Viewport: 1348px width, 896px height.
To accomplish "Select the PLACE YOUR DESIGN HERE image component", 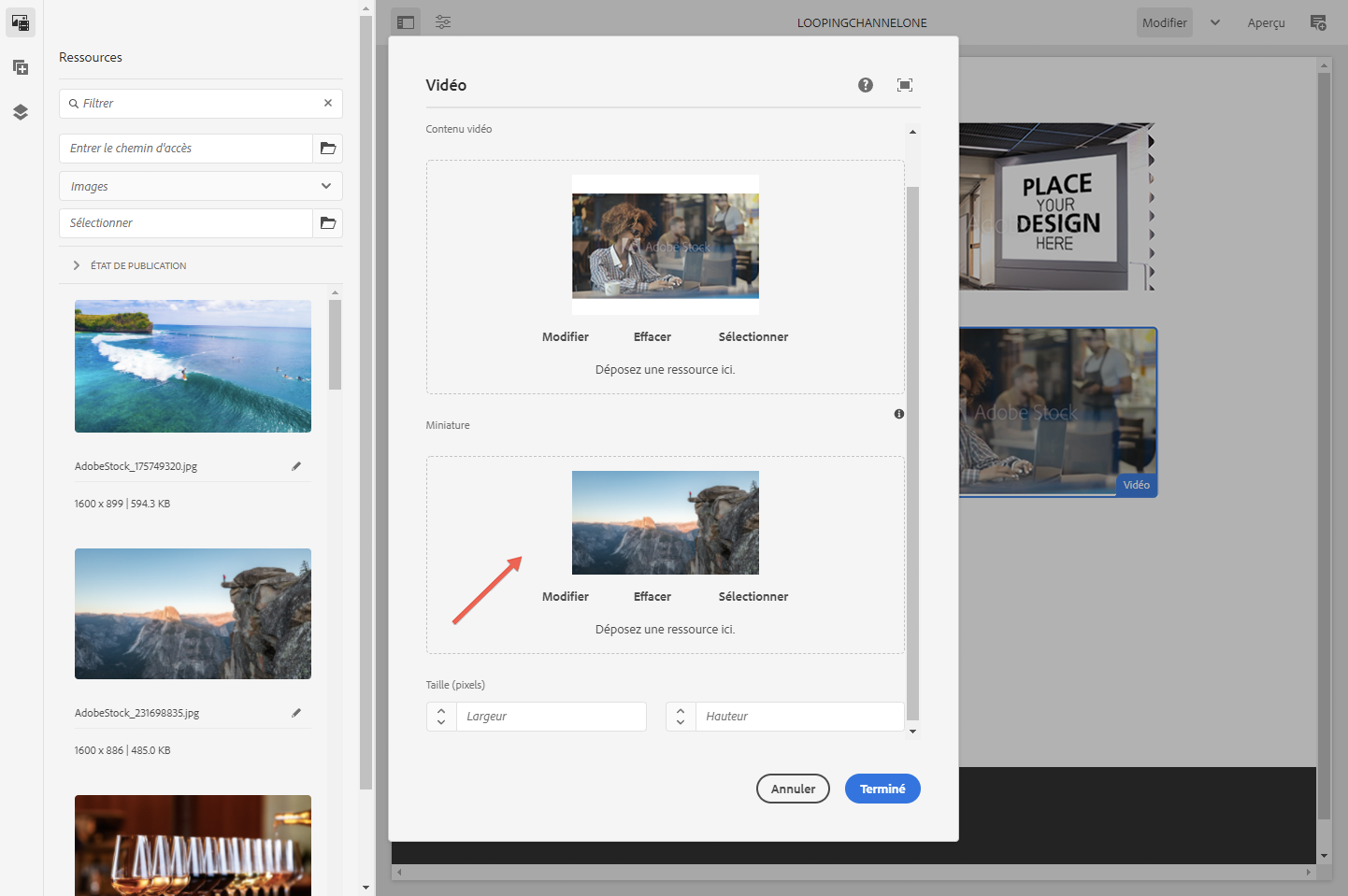I will click(x=1057, y=206).
